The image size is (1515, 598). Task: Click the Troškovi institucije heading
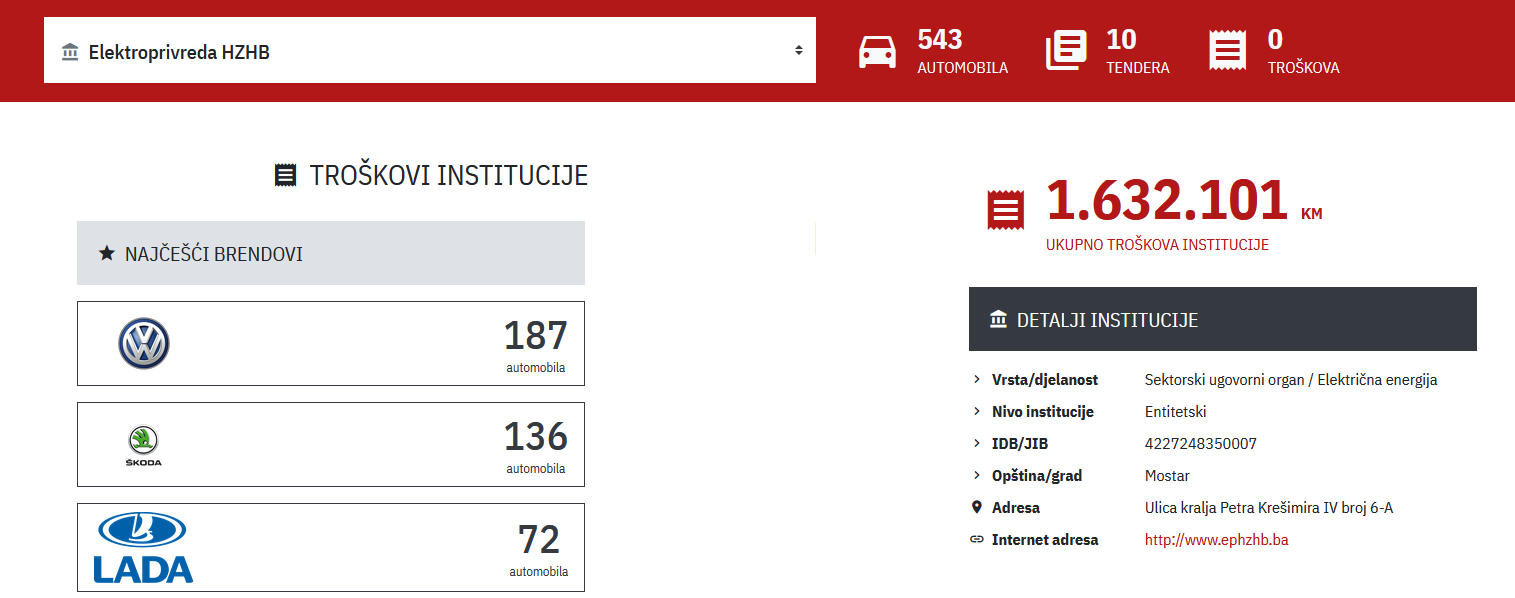449,176
